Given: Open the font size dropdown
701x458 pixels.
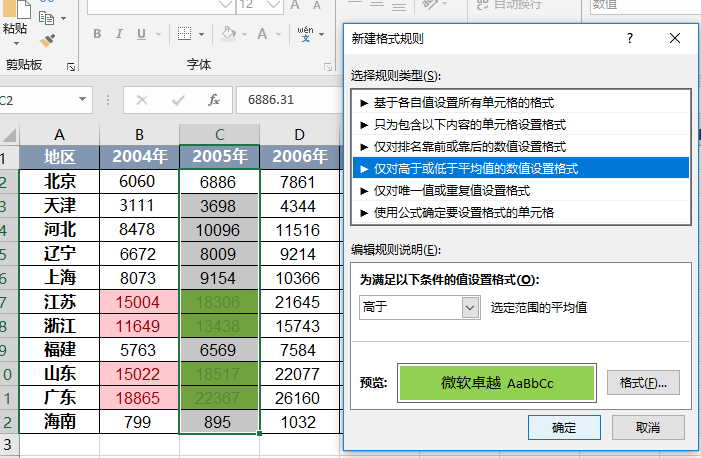Looking at the screenshot, I should tap(273, 5).
